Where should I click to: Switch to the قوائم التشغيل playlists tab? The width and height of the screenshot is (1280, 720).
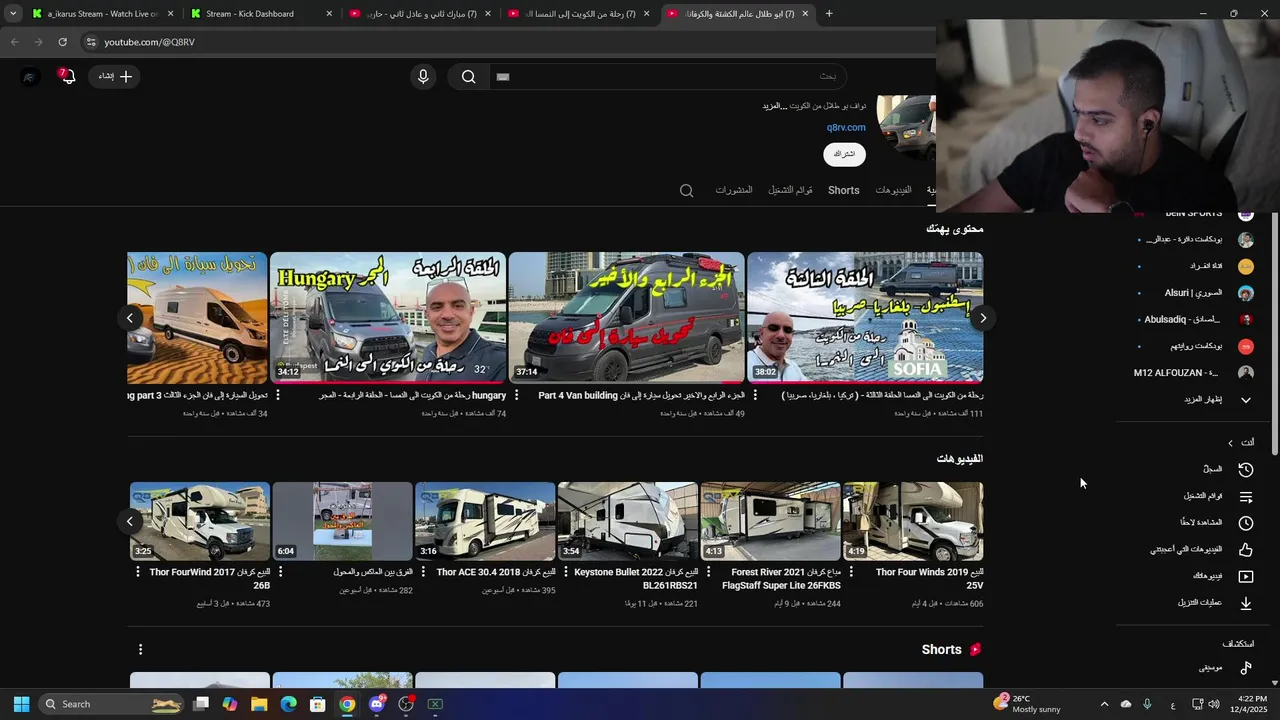pyautogui.click(x=790, y=190)
